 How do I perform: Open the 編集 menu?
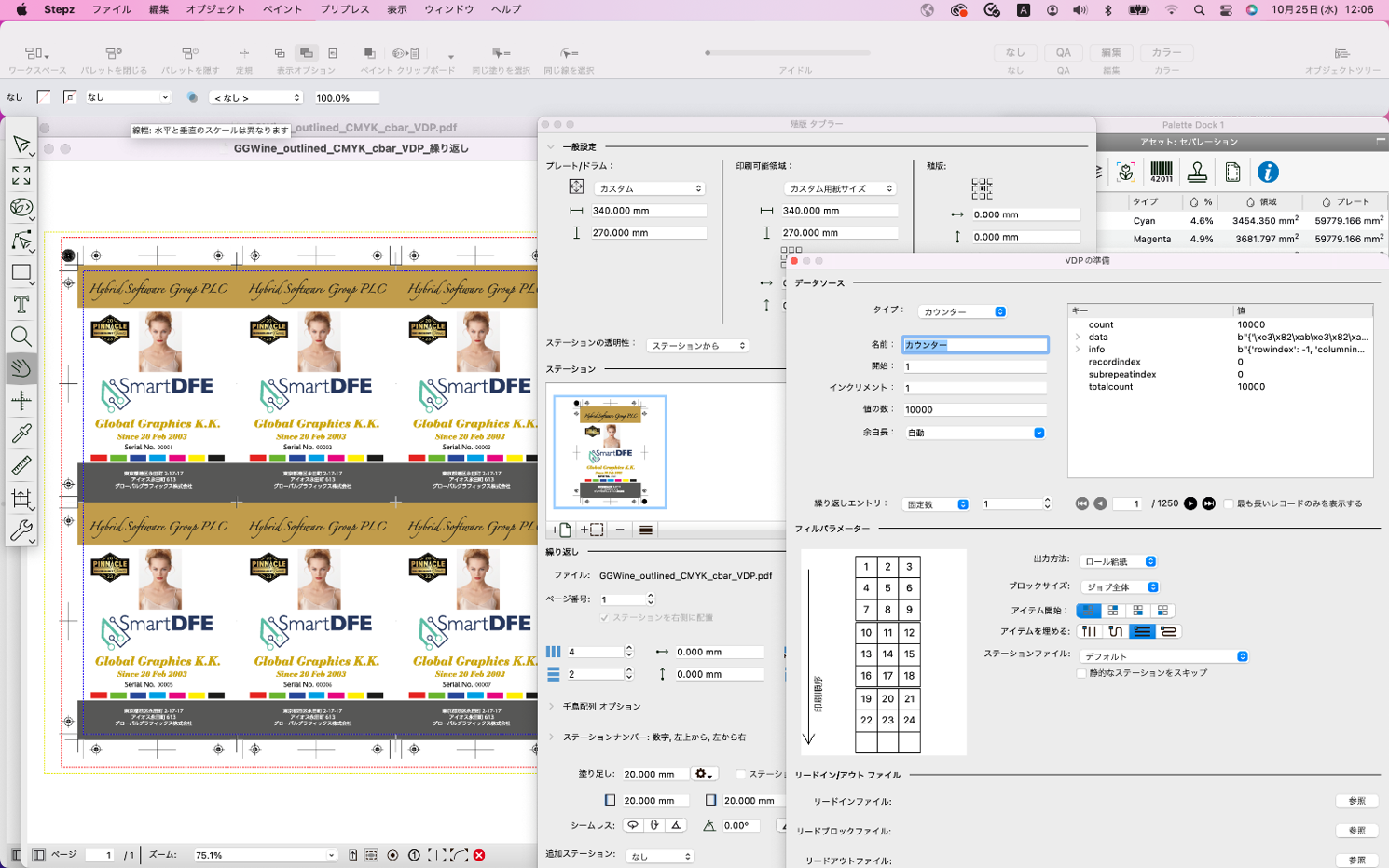[158, 9]
